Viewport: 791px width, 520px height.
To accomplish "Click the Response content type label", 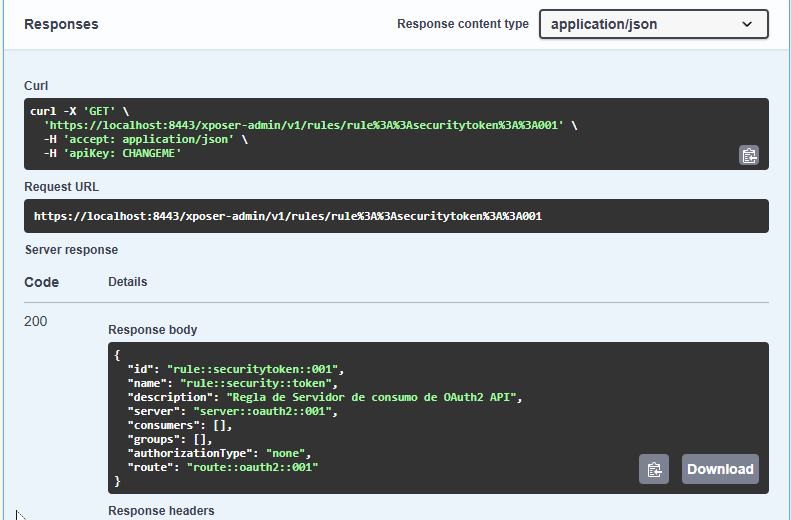I will pos(463,24).
